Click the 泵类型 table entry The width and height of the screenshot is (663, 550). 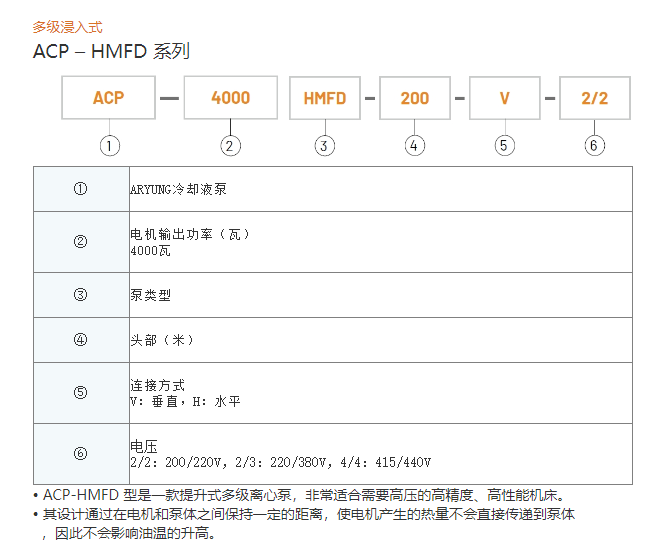click(x=151, y=295)
